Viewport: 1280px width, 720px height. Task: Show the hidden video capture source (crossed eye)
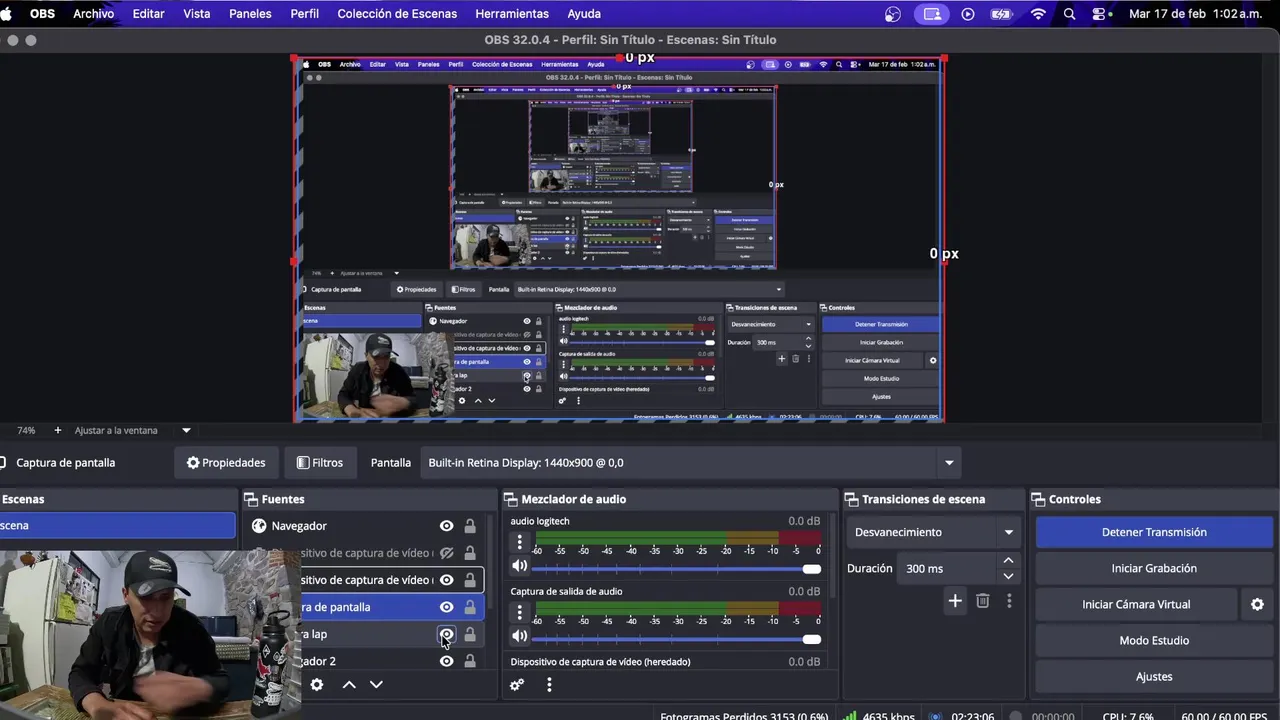(447, 553)
